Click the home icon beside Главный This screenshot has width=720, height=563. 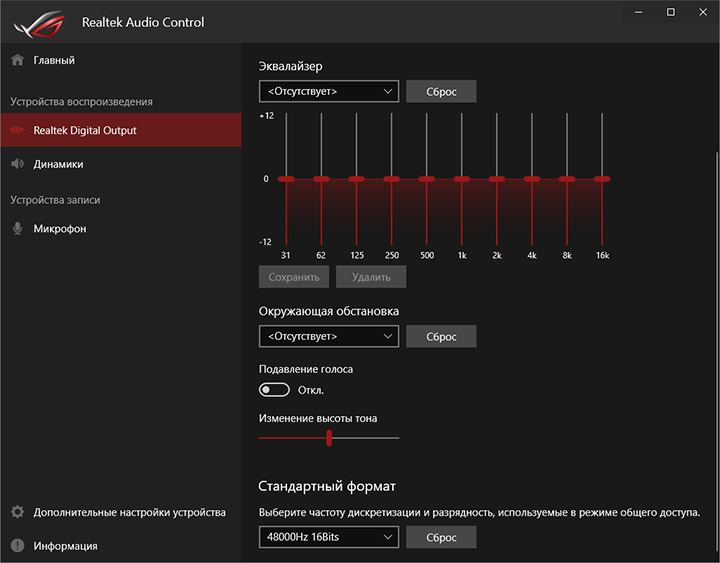tap(17, 60)
